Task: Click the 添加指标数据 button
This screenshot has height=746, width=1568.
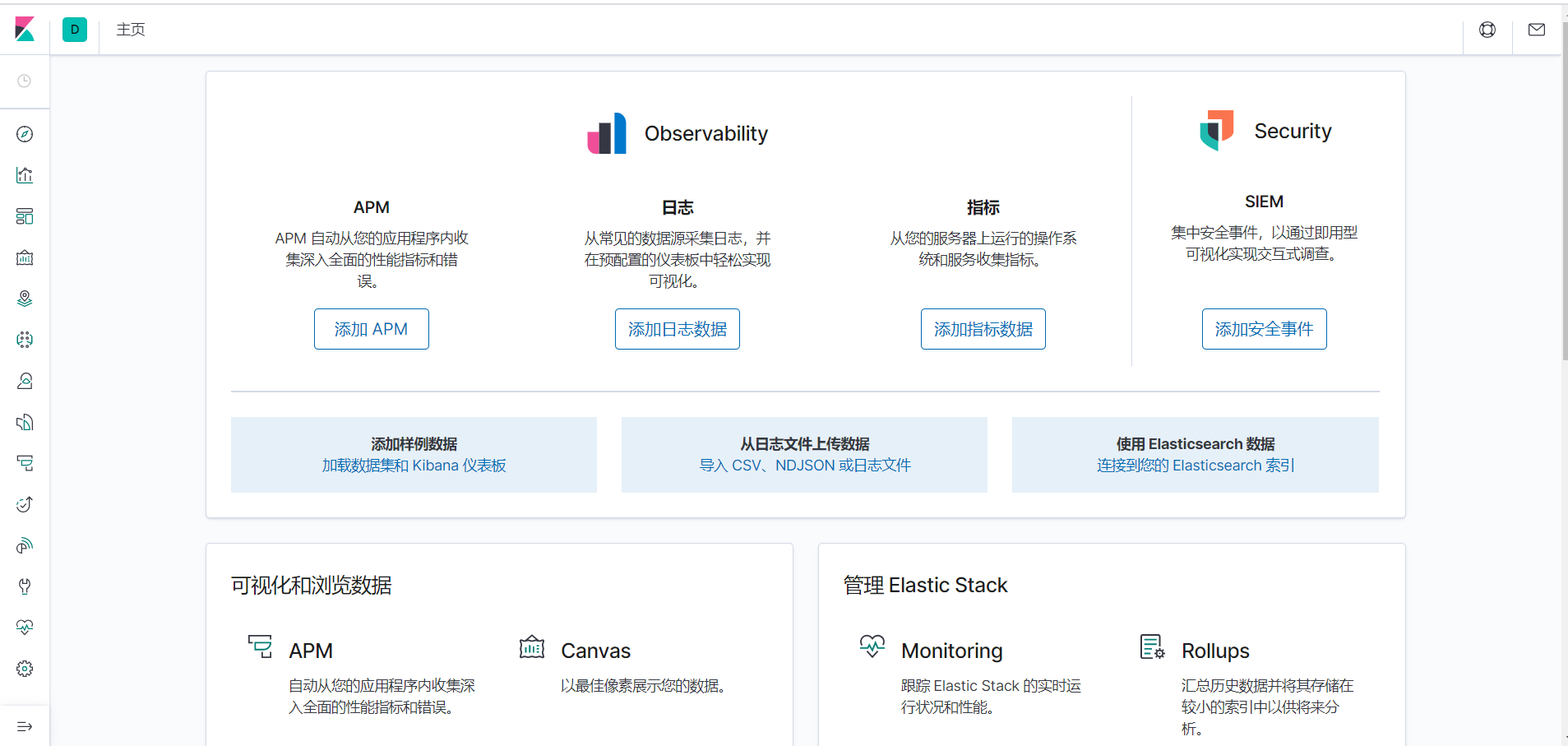Action: pyautogui.click(x=983, y=329)
